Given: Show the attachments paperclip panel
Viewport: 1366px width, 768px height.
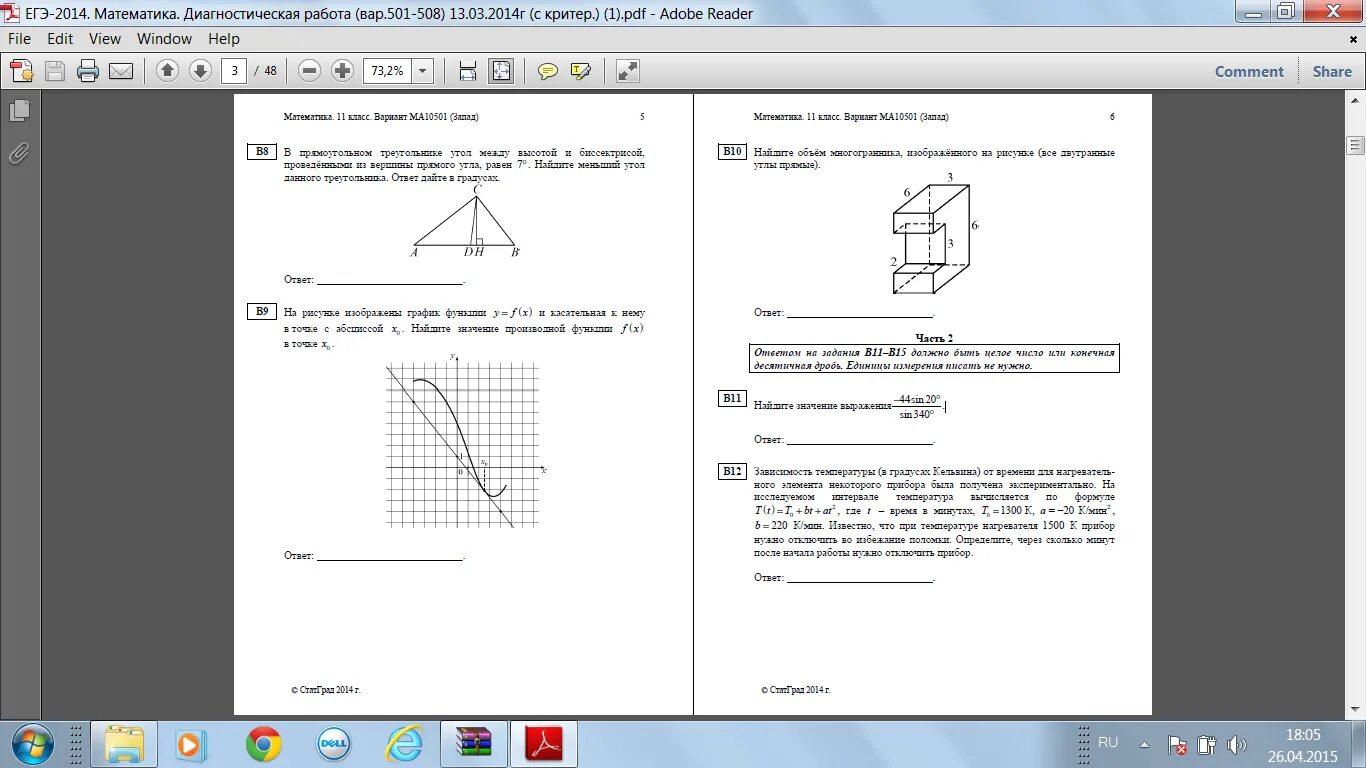Looking at the screenshot, I should click(19, 153).
